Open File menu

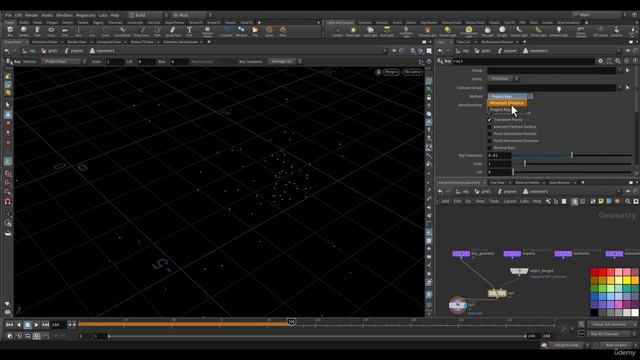point(8,15)
